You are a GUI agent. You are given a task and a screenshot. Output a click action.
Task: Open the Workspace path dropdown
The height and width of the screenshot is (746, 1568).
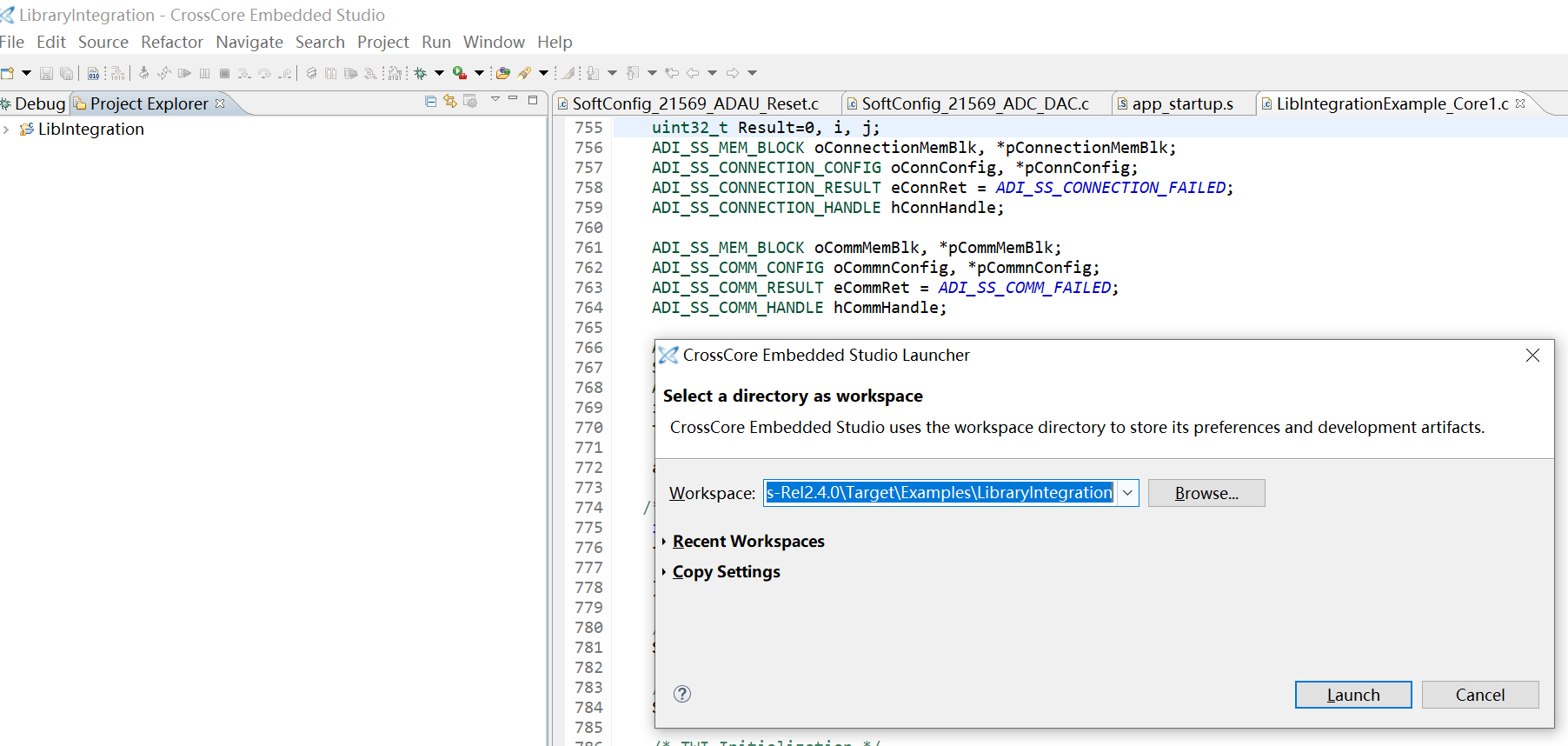1127,493
